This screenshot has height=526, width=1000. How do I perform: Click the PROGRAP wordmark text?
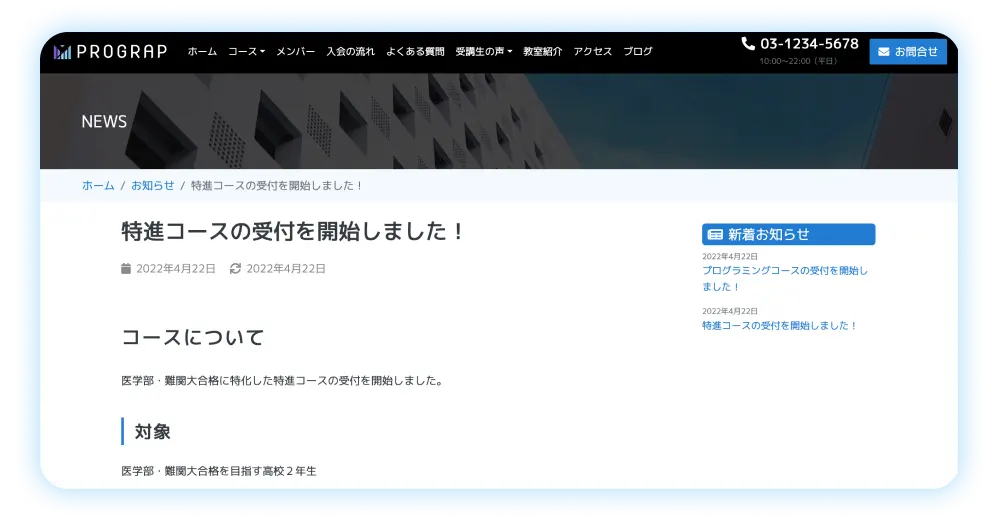coord(122,52)
